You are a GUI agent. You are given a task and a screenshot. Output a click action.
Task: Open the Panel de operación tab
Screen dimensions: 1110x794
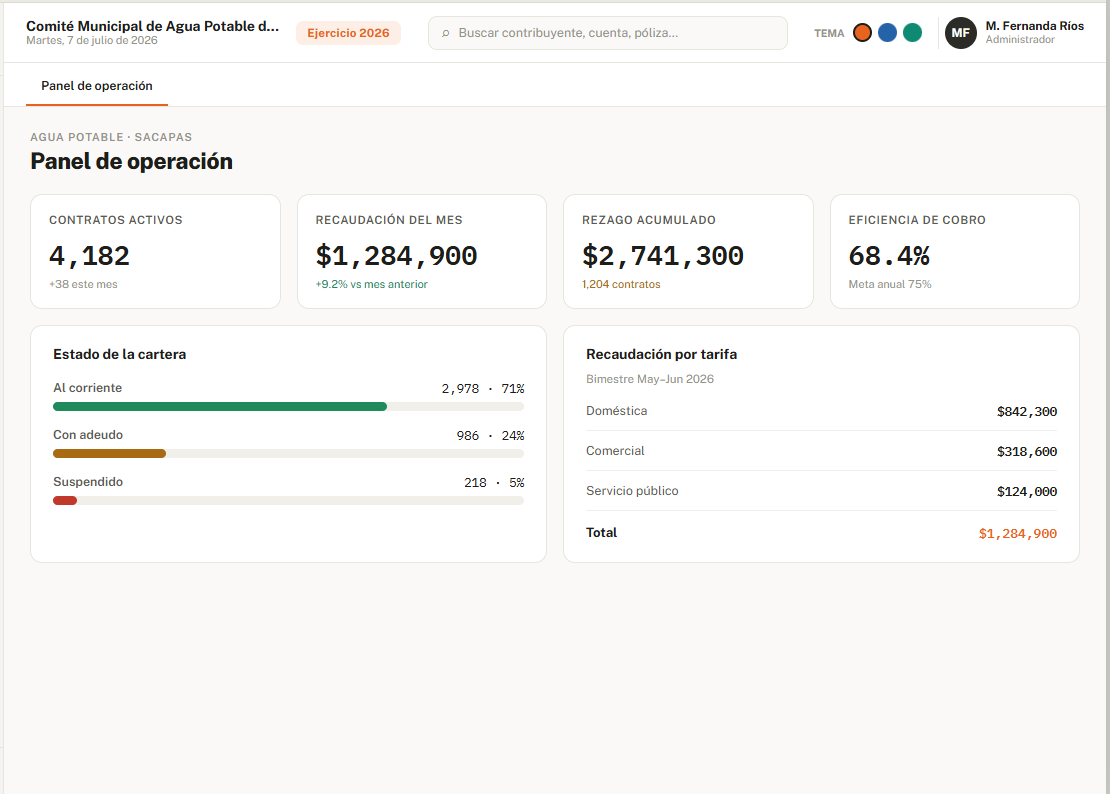pyautogui.click(x=97, y=86)
